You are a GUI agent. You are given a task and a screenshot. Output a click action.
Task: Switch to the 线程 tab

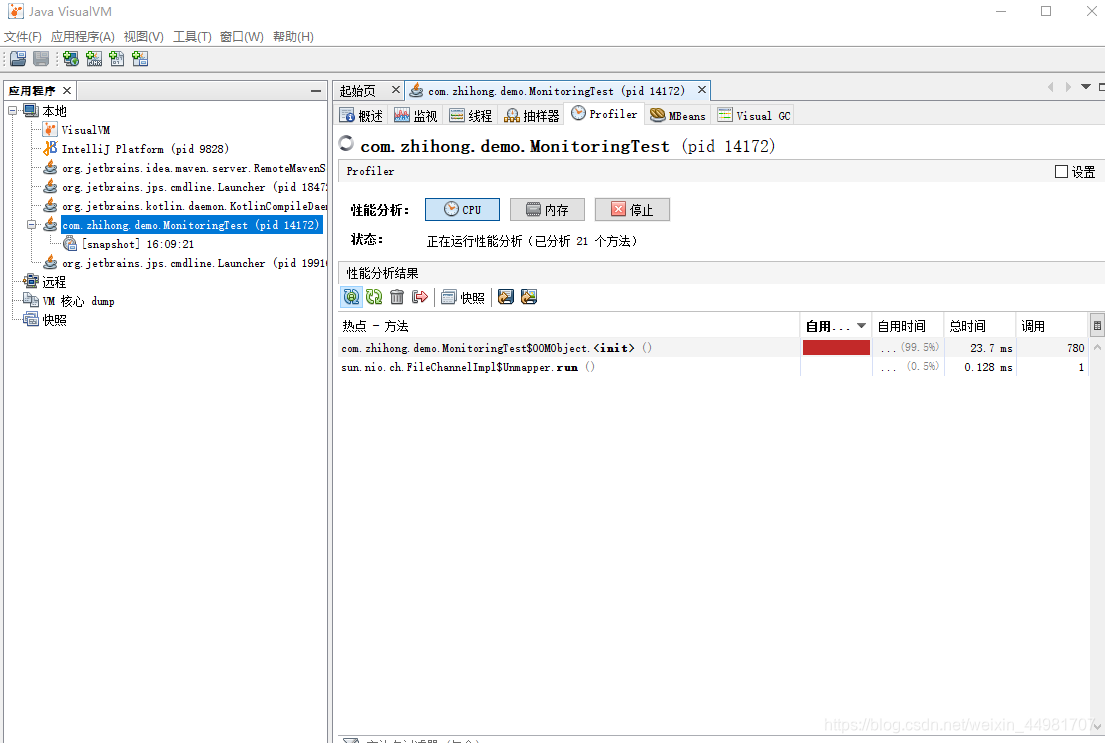471,116
